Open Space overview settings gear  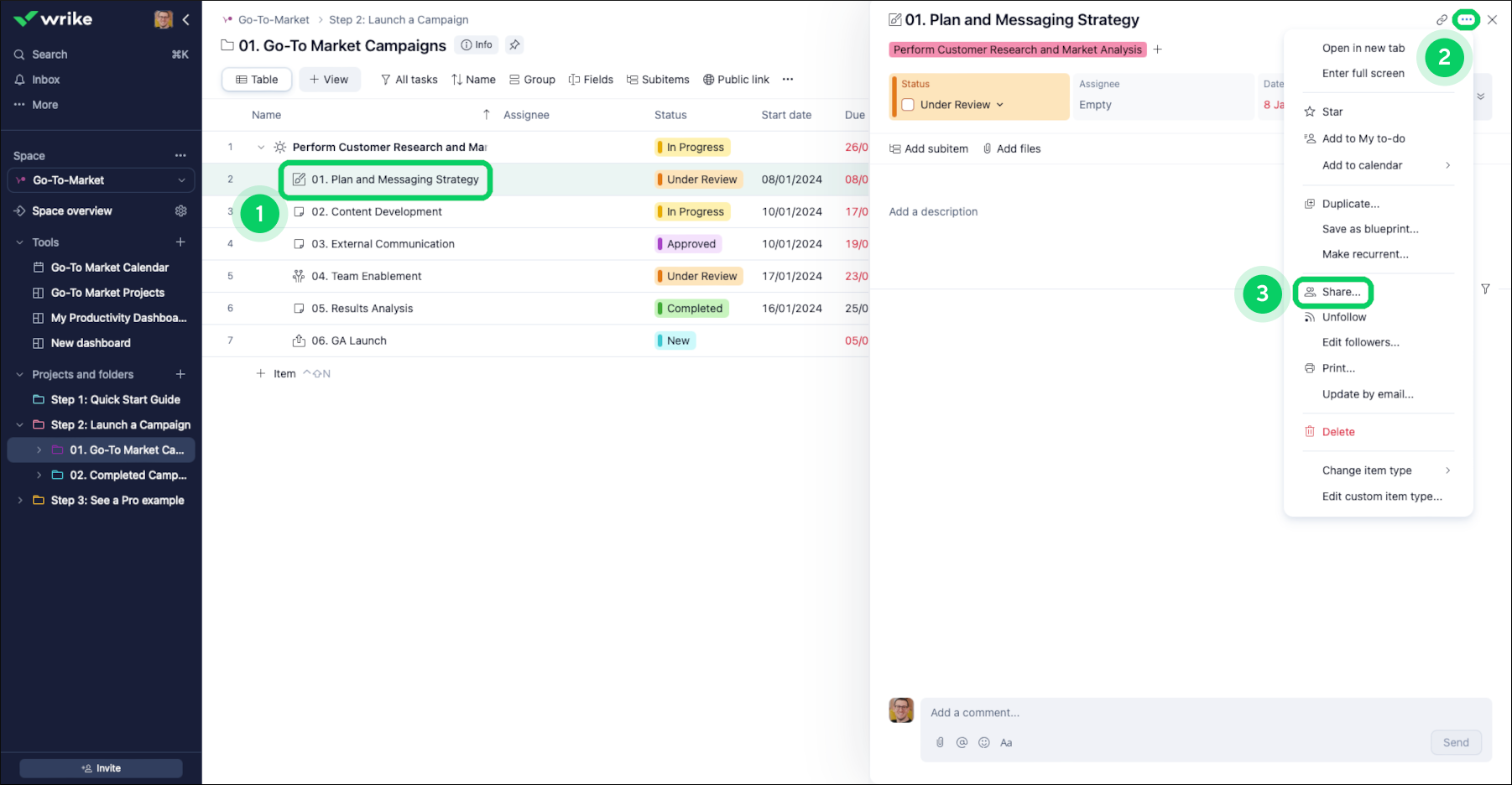(x=180, y=211)
